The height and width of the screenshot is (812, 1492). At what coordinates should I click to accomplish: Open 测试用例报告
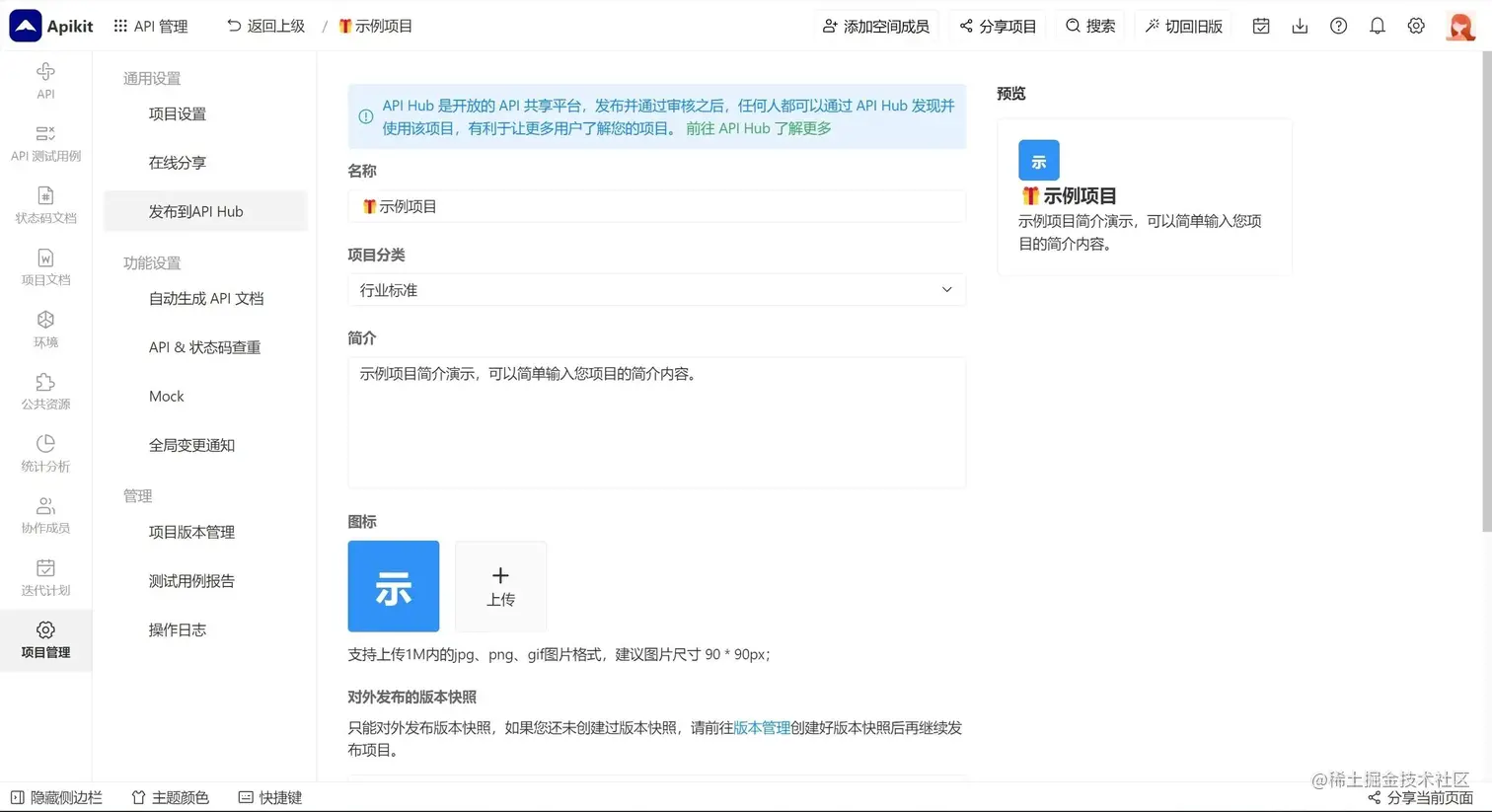point(191,581)
